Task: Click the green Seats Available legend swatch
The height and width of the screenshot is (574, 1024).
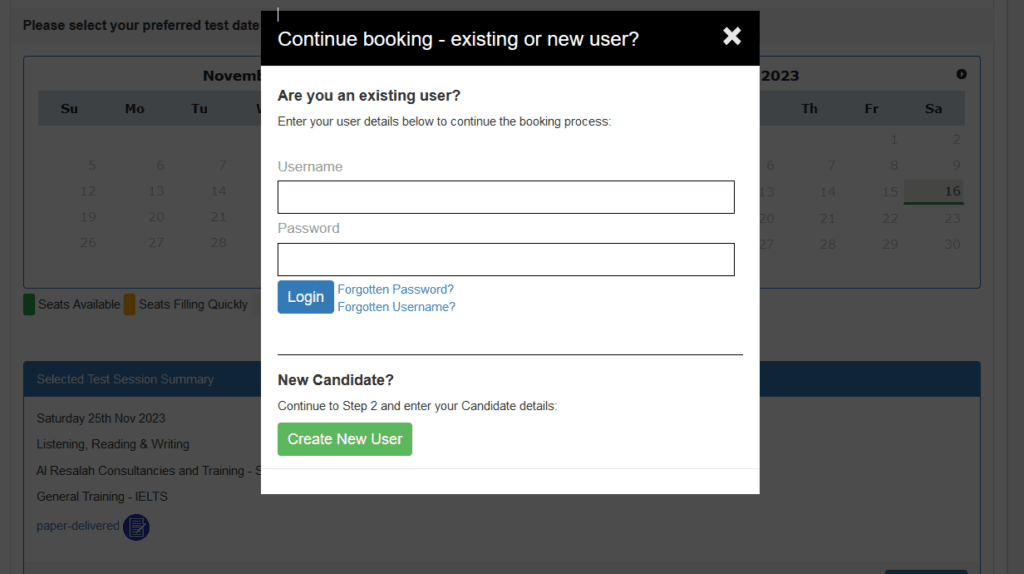Action: coord(29,305)
